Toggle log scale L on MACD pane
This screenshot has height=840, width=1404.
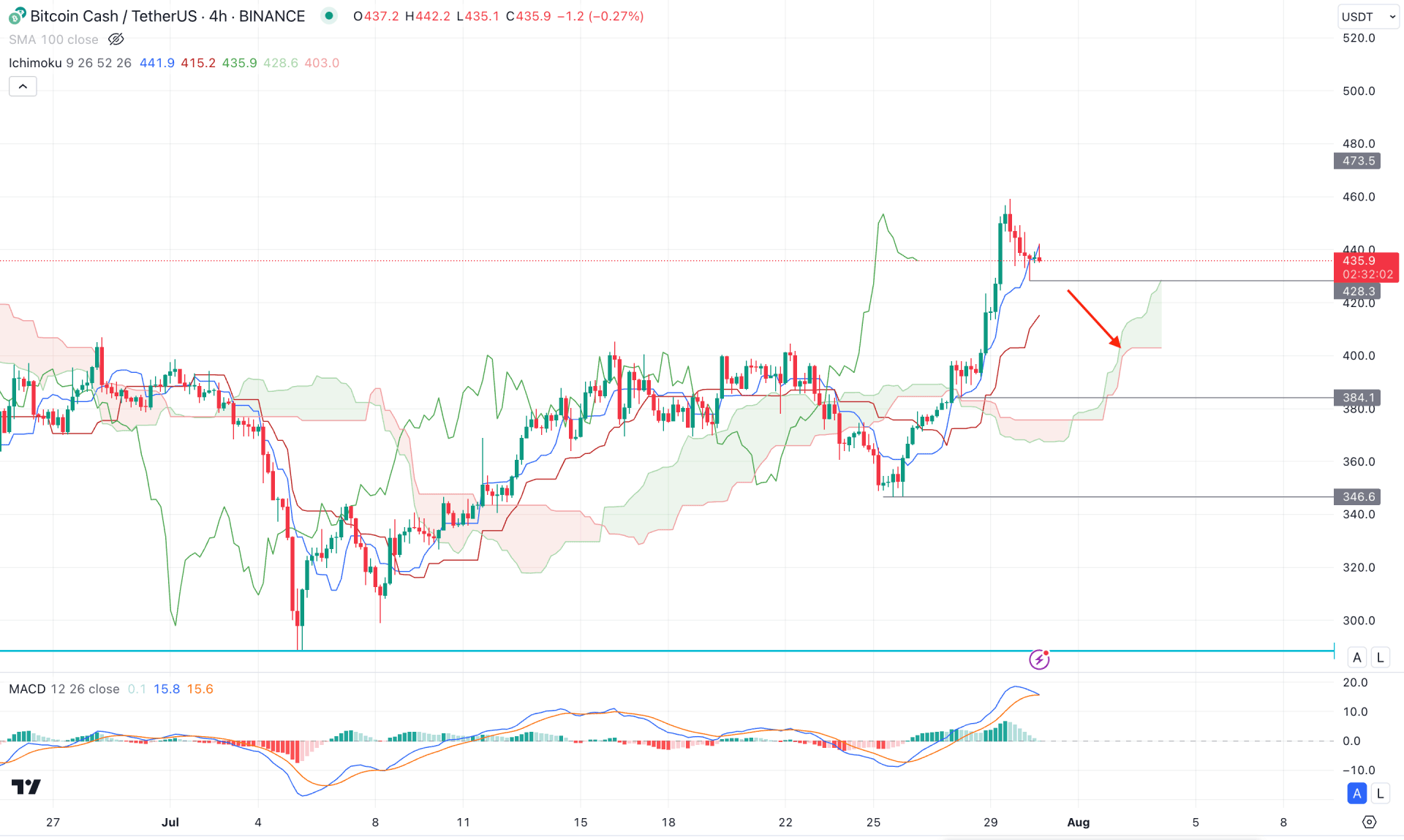(x=1380, y=793)
